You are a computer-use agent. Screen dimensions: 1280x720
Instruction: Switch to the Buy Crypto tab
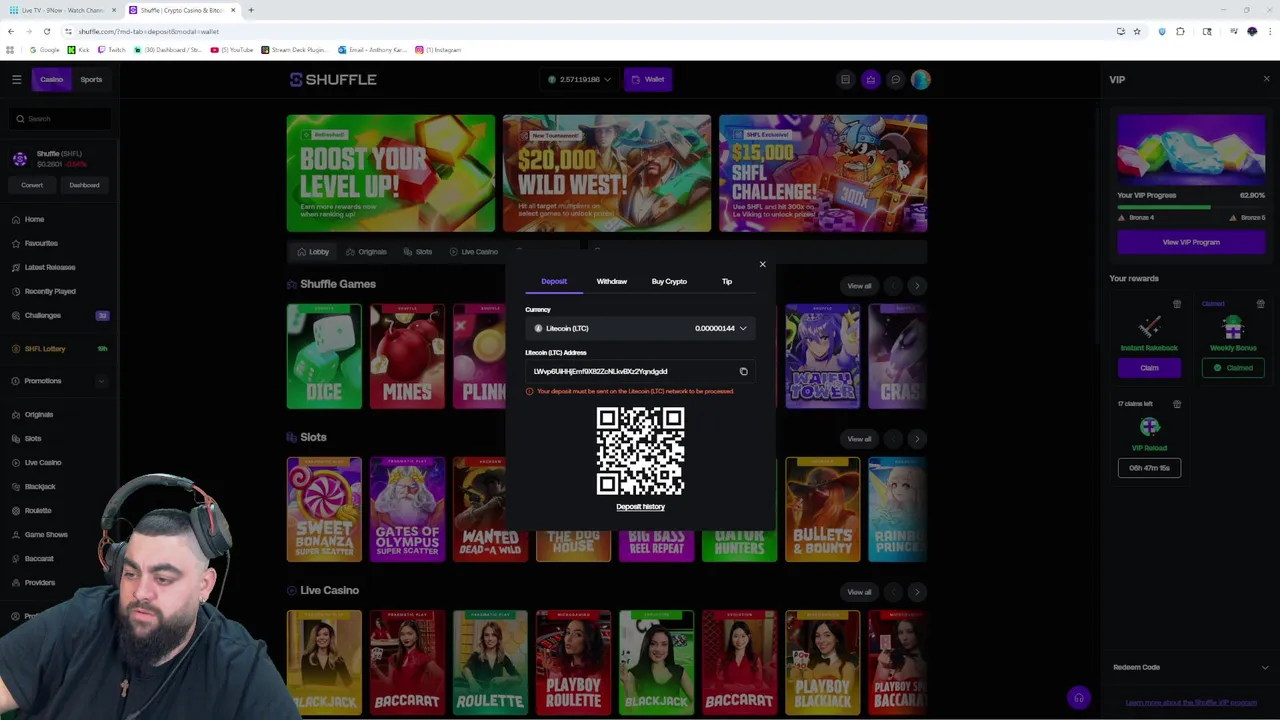[x=669, y=281]
